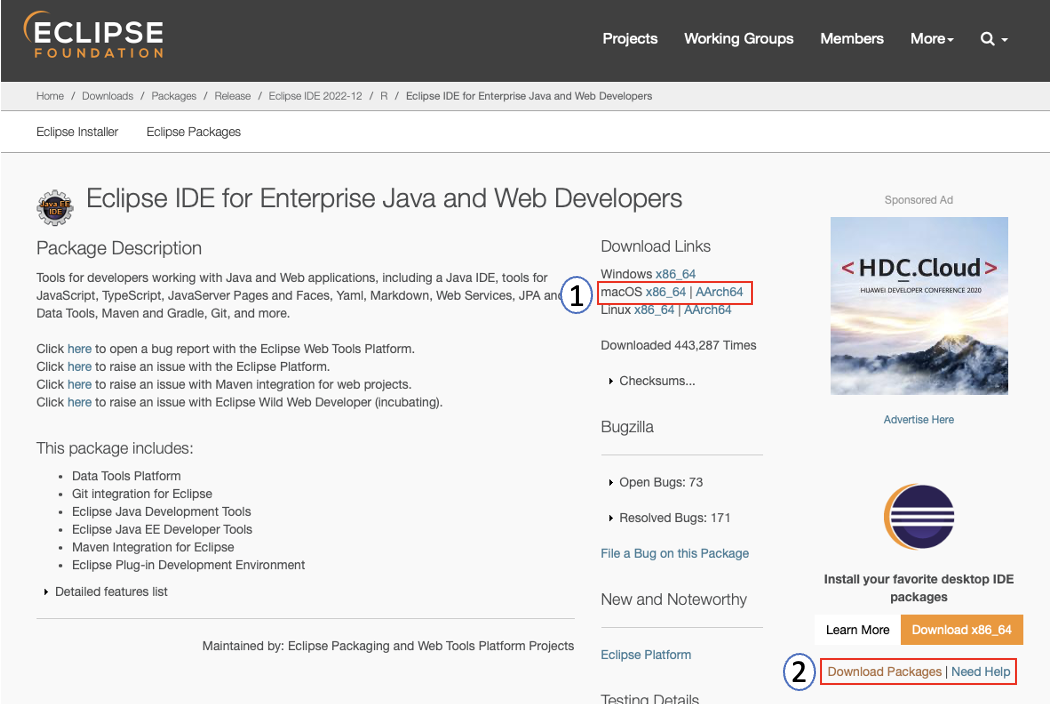This screenshot has height=704, width=1058.
Task: Click the 'New and Noteworthy' heading
Action: point(673,599)
